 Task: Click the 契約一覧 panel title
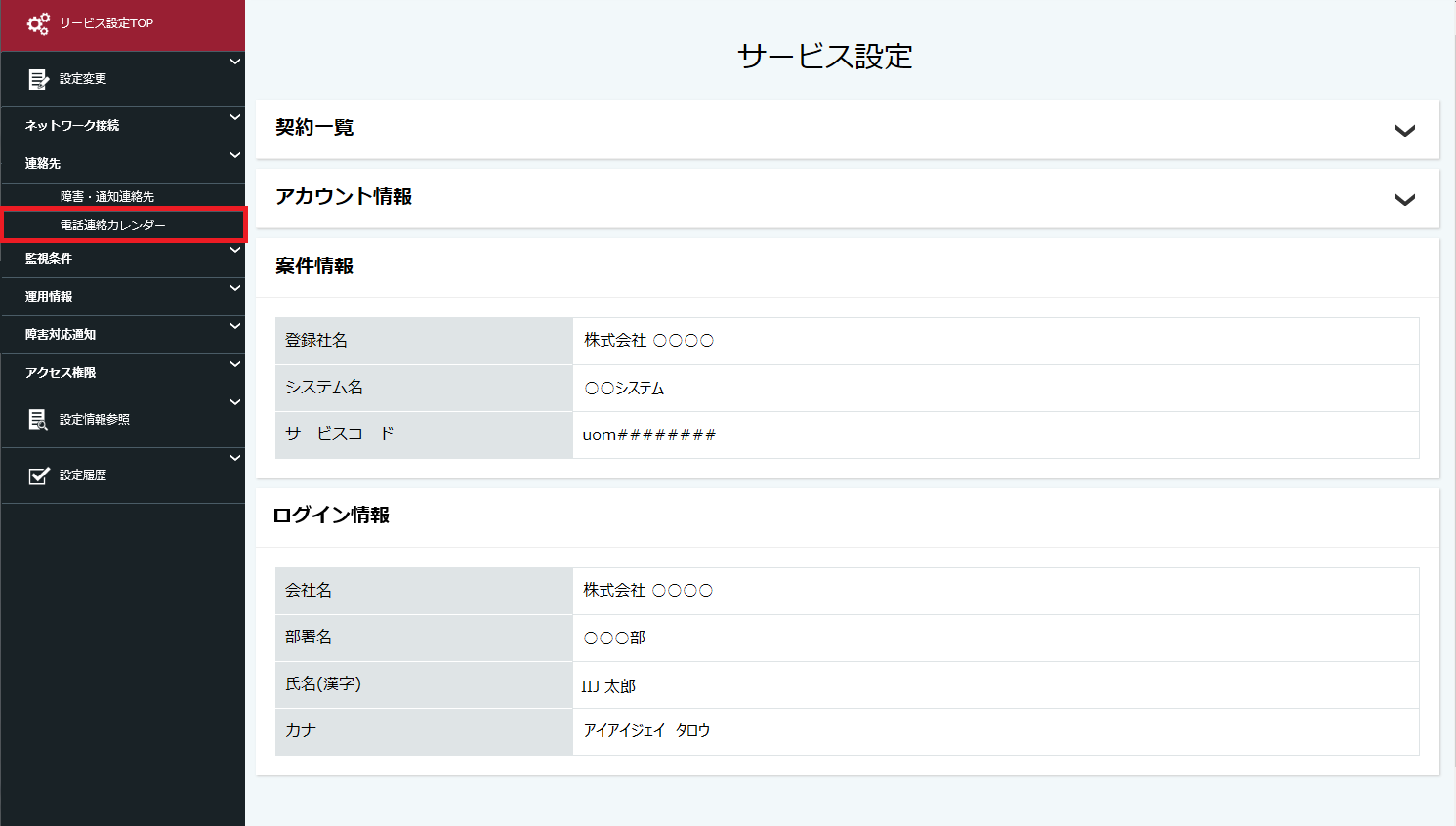point(314,128)
